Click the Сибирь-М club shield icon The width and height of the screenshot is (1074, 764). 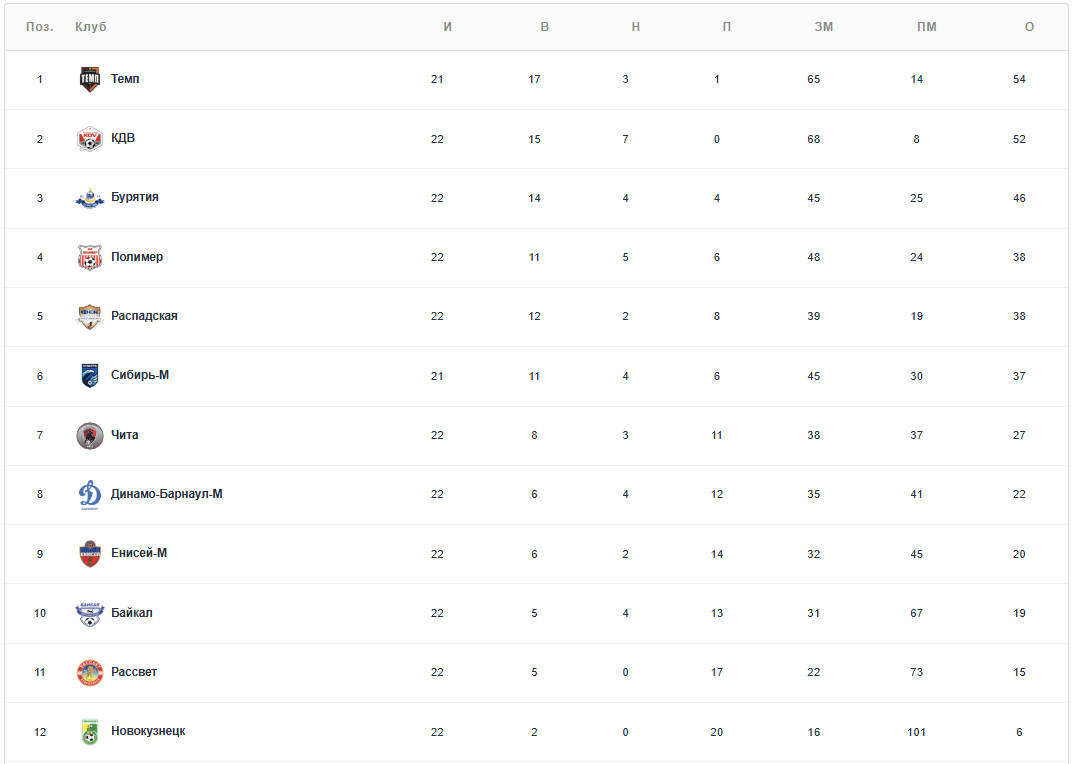90,376
